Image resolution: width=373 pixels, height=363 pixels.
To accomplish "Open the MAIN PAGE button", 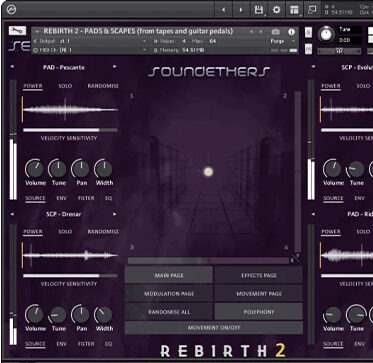I will (x=169, y=275).
